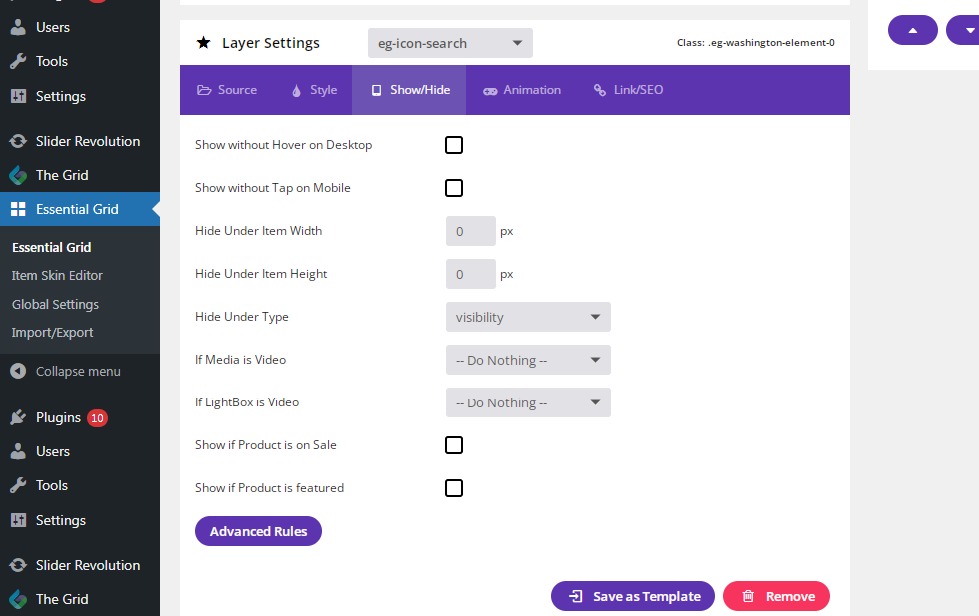Open the Hide Under Type visibility dropdown
The image size is (979, 616).
[x=528, y=317]
